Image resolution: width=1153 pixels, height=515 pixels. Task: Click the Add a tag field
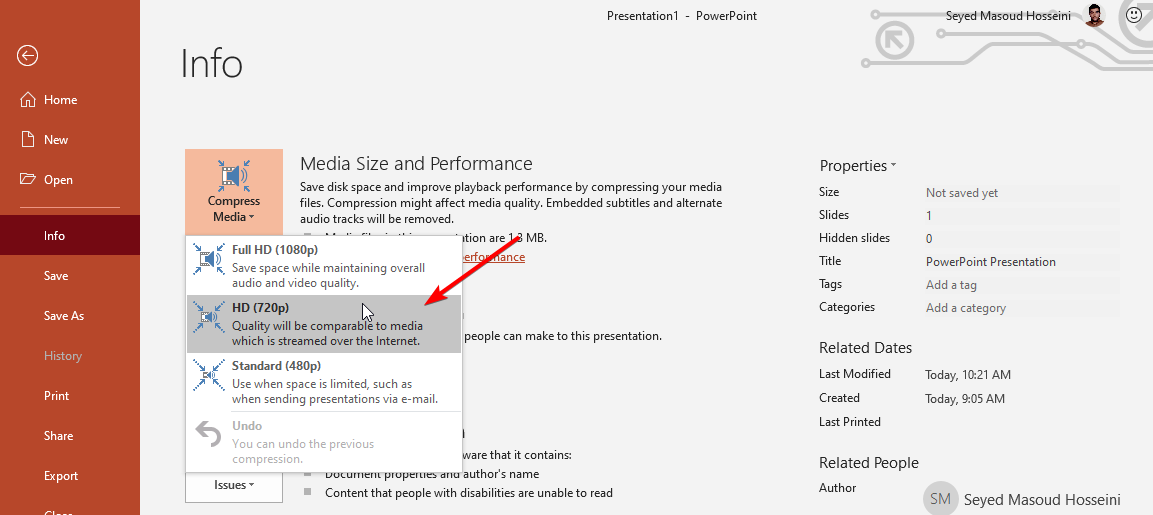pos(1022,285)
